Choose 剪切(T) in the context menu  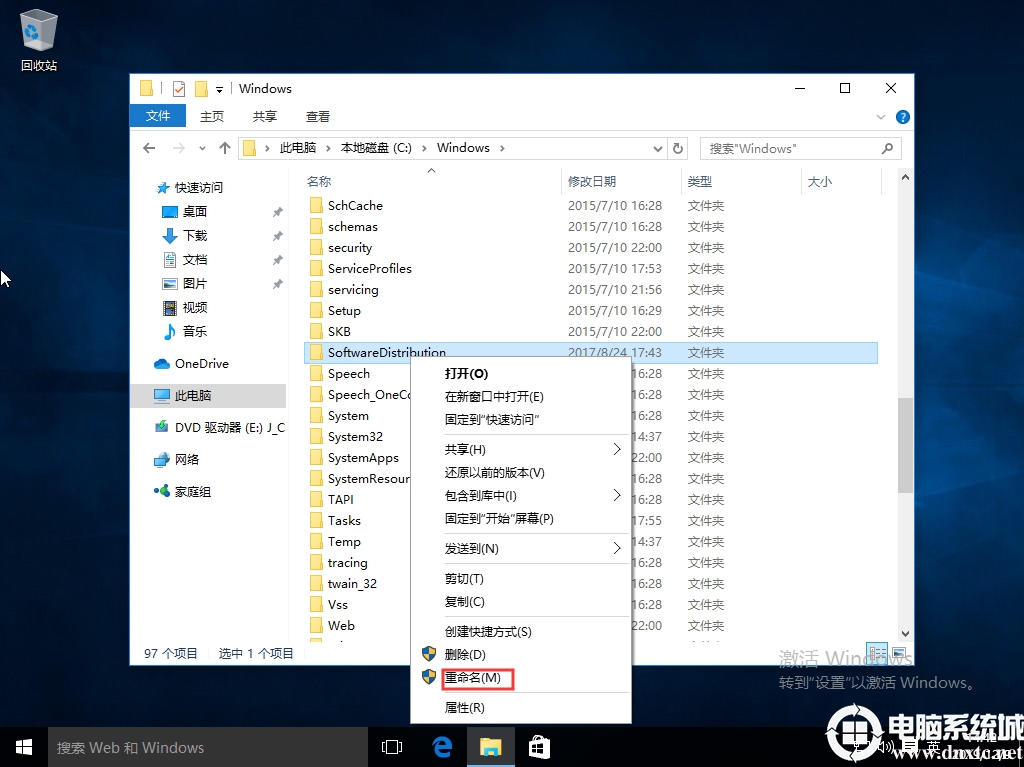[x=464, y=579]
